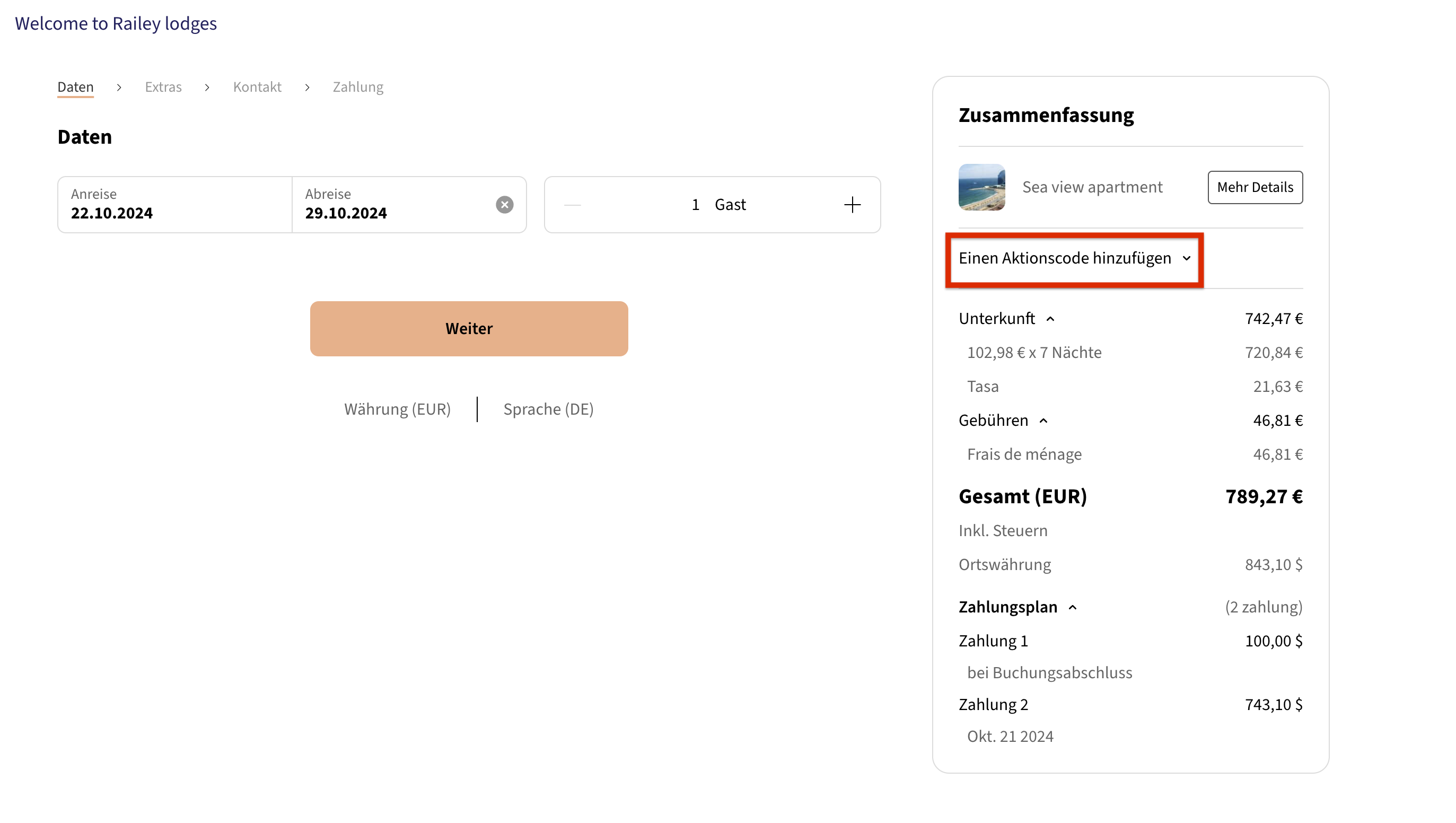1456x823 pixels.
Task: Decrease guest count with the minus icon
Action: (x=572, y=205)
